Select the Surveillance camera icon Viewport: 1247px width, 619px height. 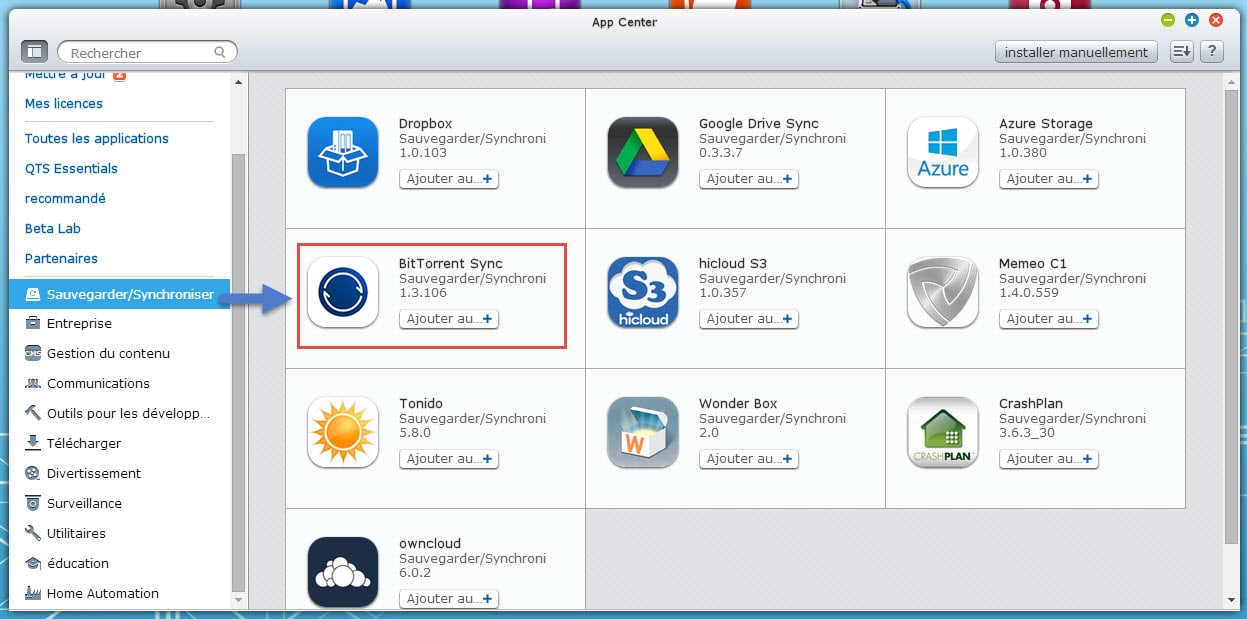pos(33,503)
